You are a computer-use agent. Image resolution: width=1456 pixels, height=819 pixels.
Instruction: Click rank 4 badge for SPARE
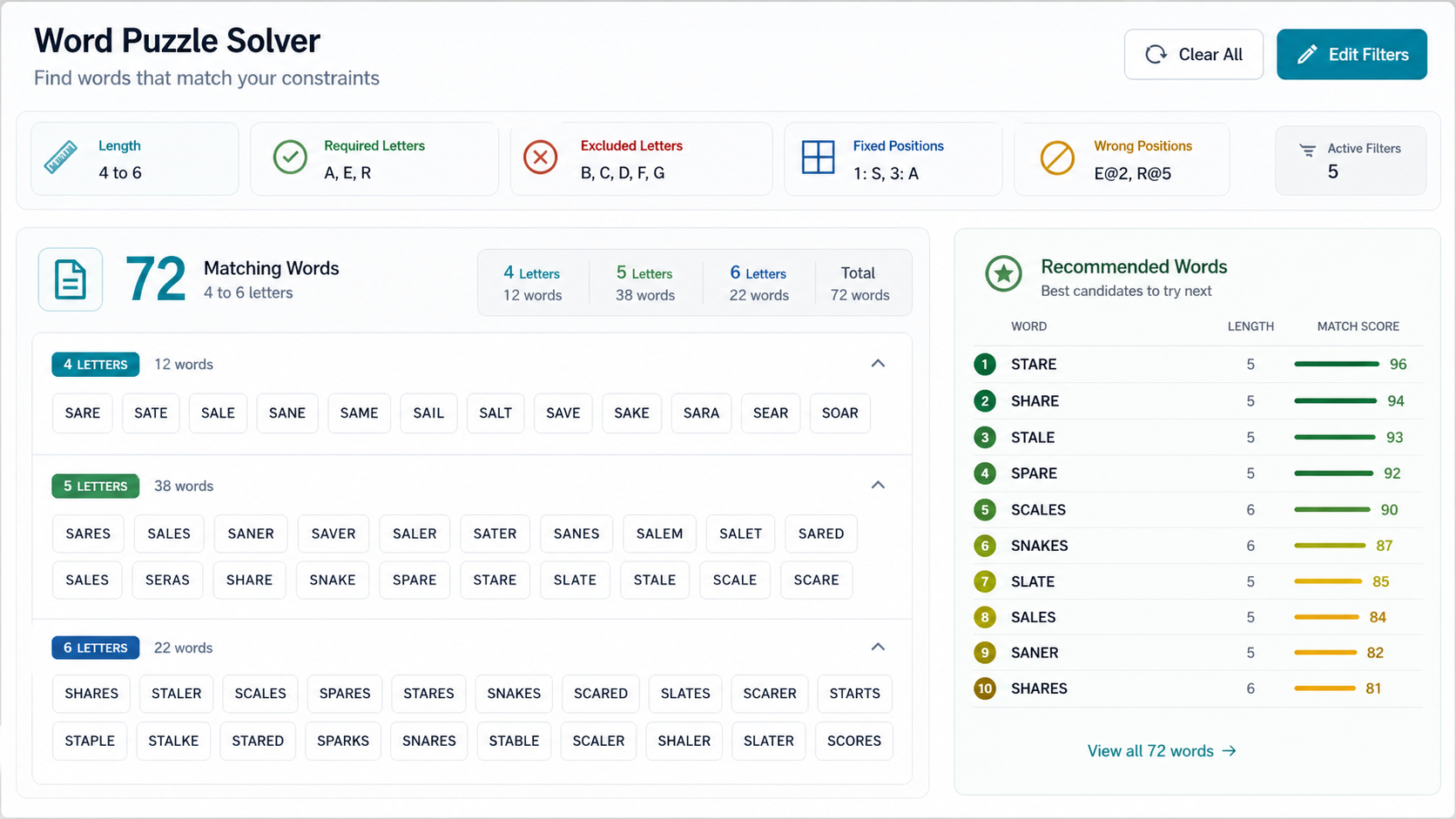[x=985, y=473]
